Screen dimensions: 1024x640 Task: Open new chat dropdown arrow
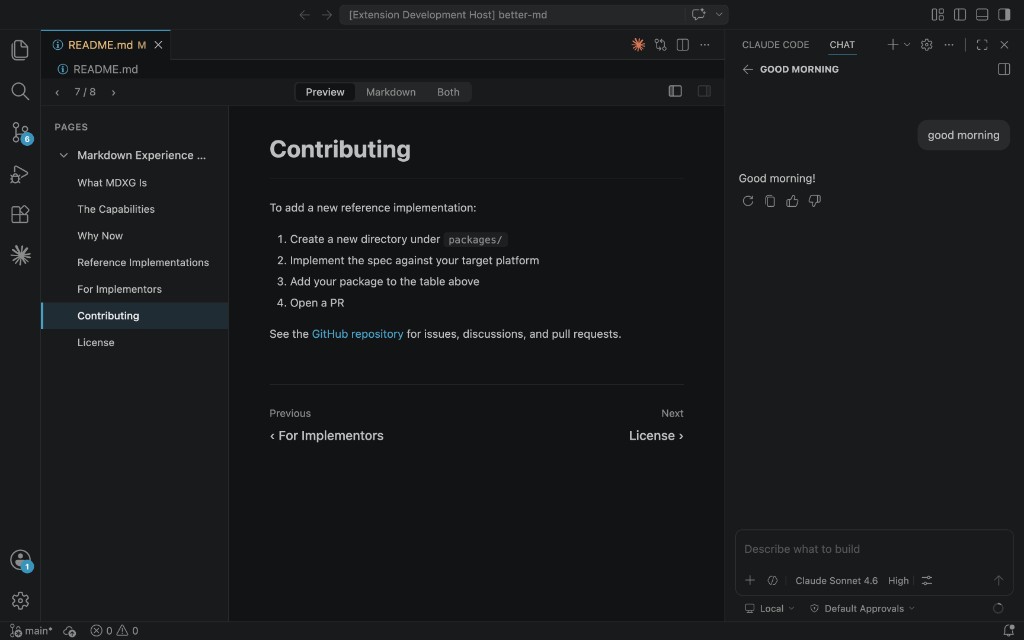(x=906, y=44)
